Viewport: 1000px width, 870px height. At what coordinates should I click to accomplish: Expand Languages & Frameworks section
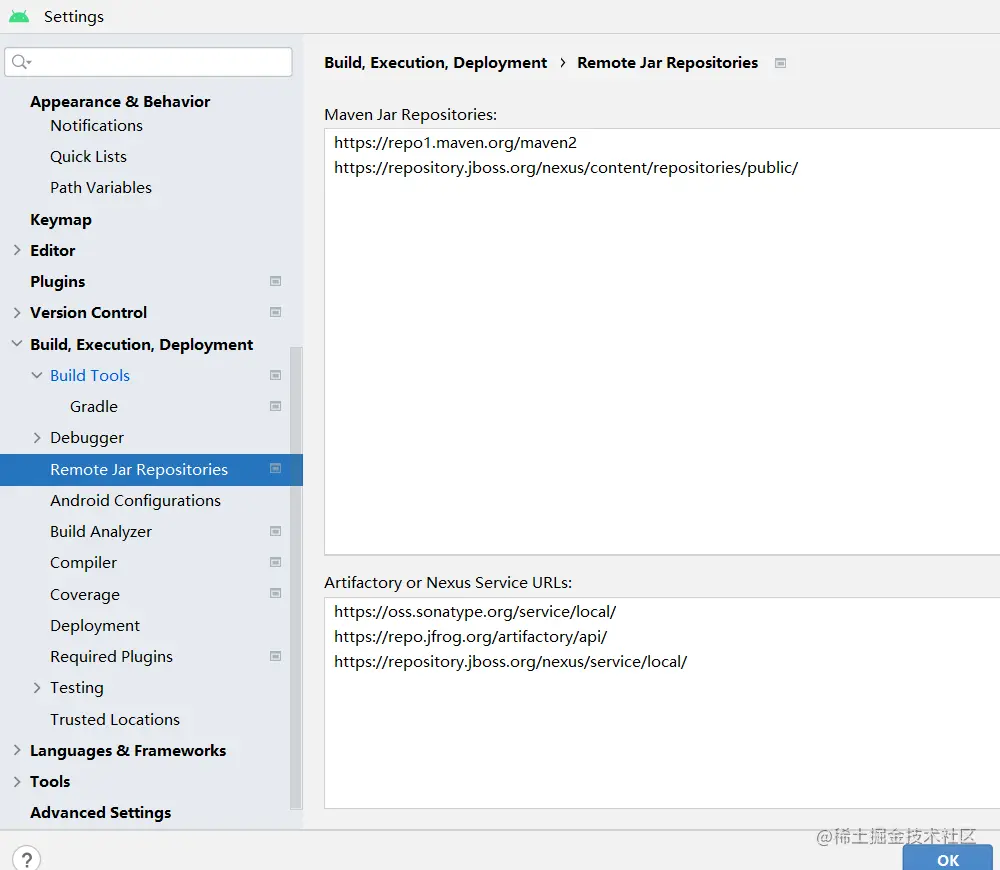[x=17, y=750]
